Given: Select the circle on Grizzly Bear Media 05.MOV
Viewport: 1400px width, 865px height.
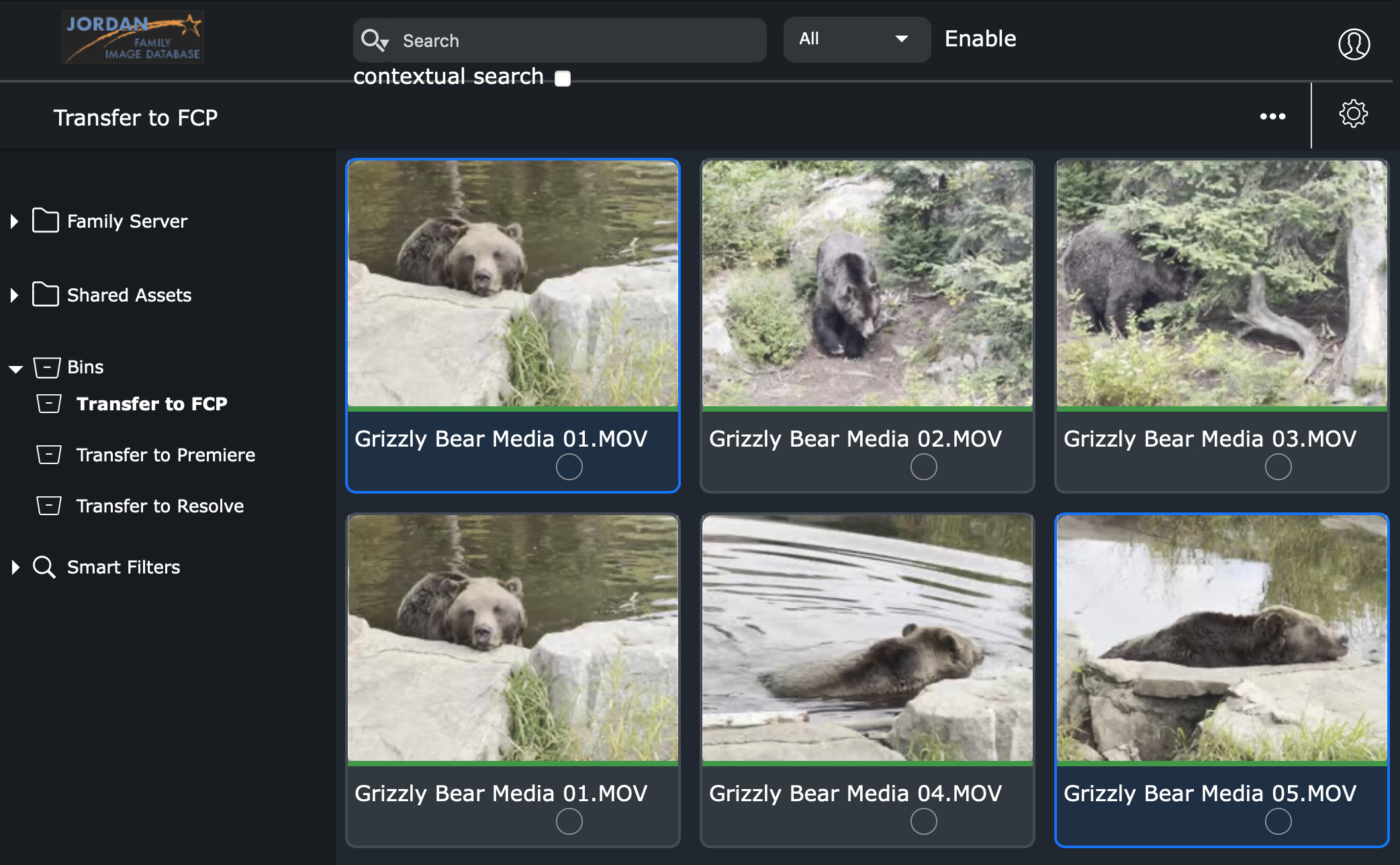Looking at the screenshot, I should (x=1278, y=821).
